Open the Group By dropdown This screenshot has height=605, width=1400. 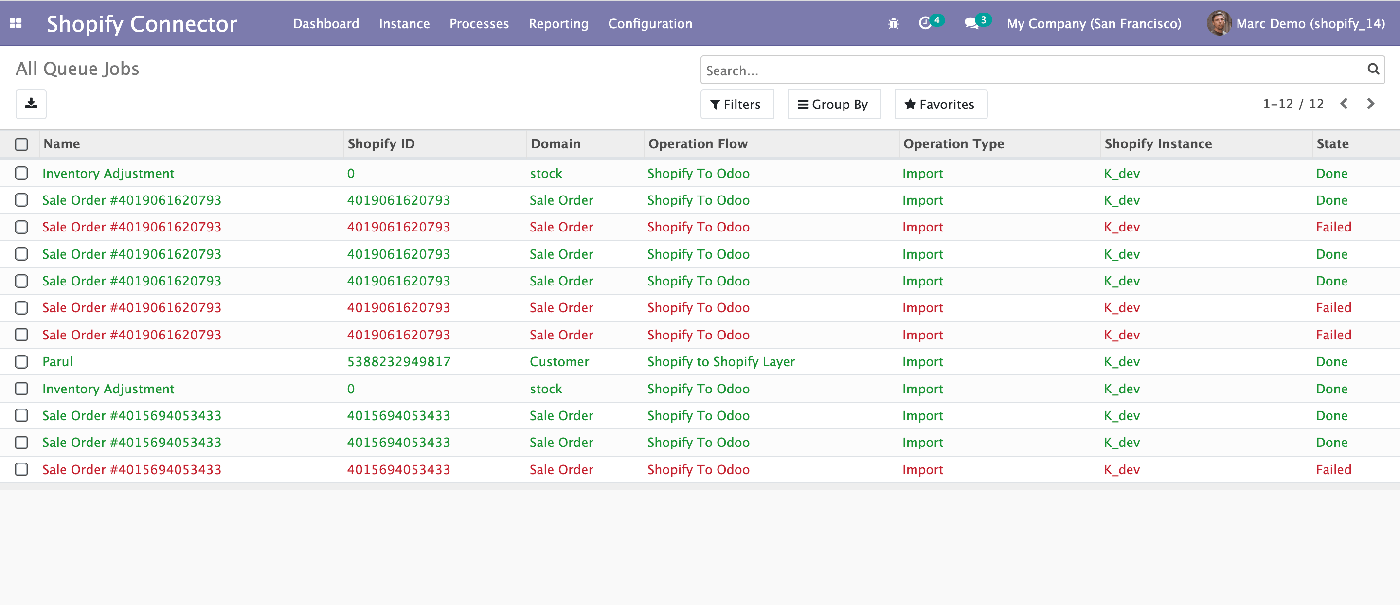coord(834,104)
